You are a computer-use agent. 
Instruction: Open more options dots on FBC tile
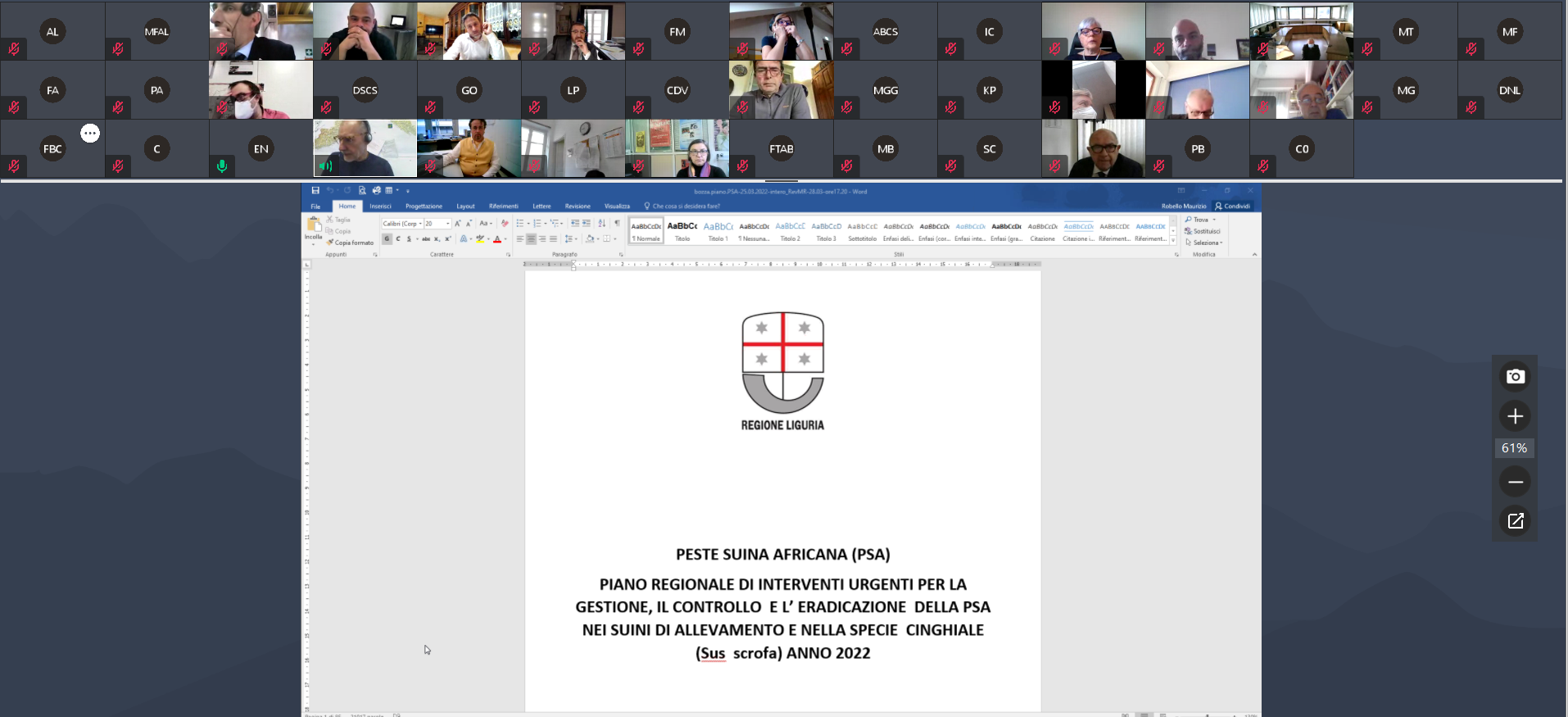point(90,133)
